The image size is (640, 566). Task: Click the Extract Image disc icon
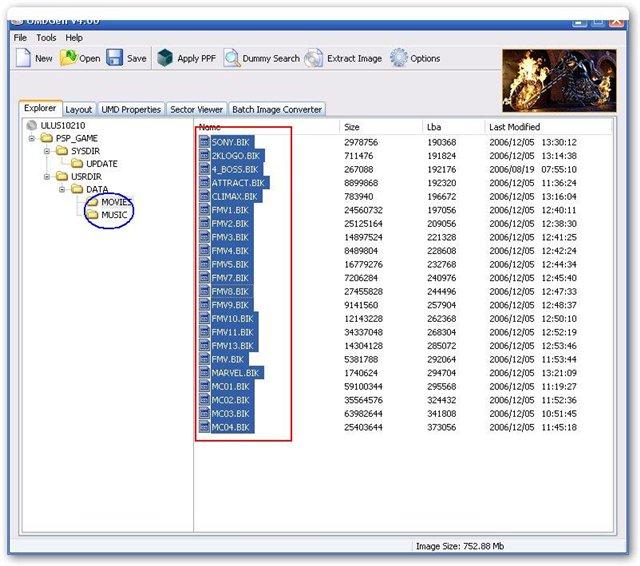point(314,58)
